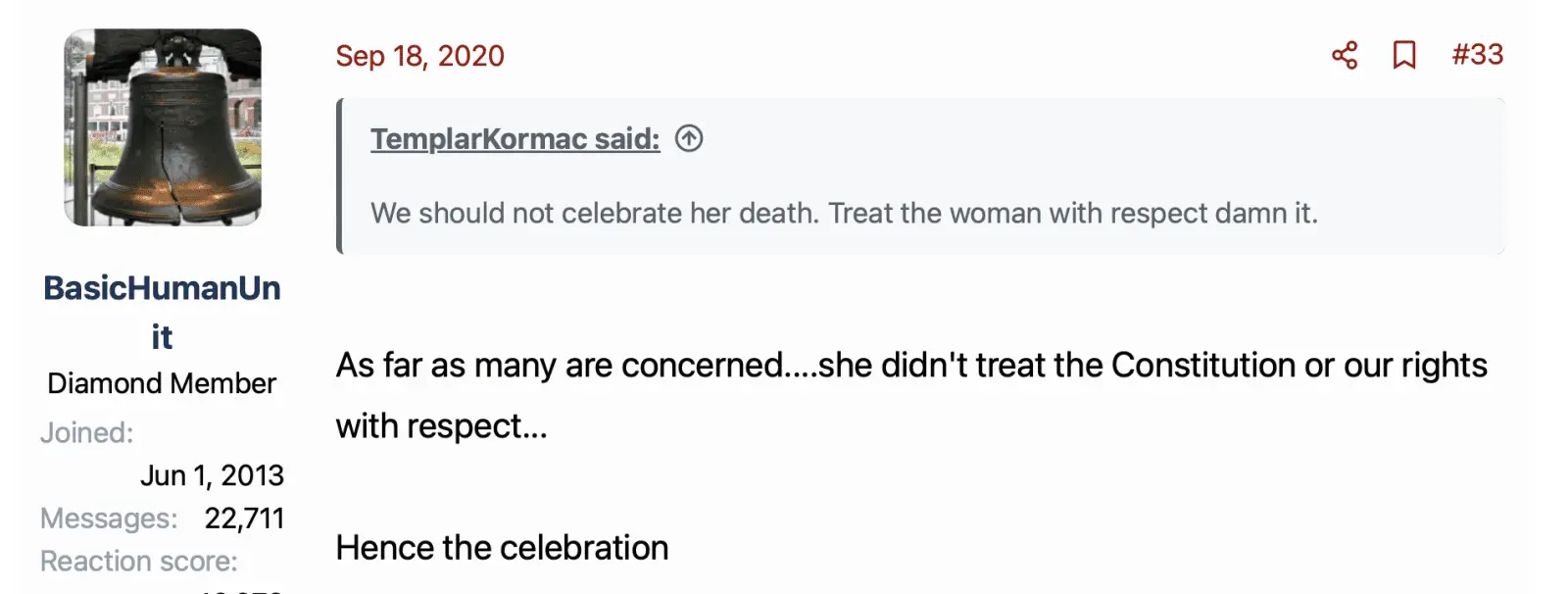Click the Sep 18, 2020 post date
Viewport: 1568px width, 594px height.
pos(419,56)
